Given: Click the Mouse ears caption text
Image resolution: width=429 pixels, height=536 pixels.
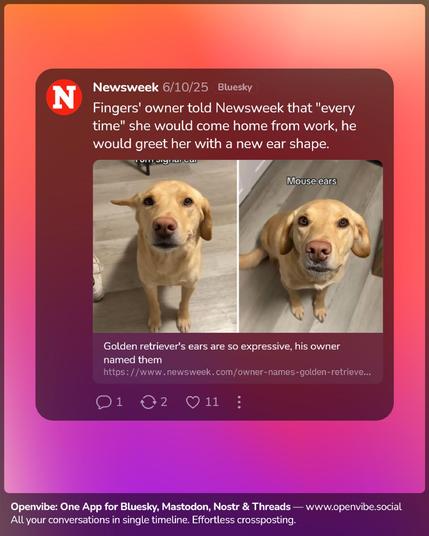Looking at the screenshot, I should [x=311, y=181].
